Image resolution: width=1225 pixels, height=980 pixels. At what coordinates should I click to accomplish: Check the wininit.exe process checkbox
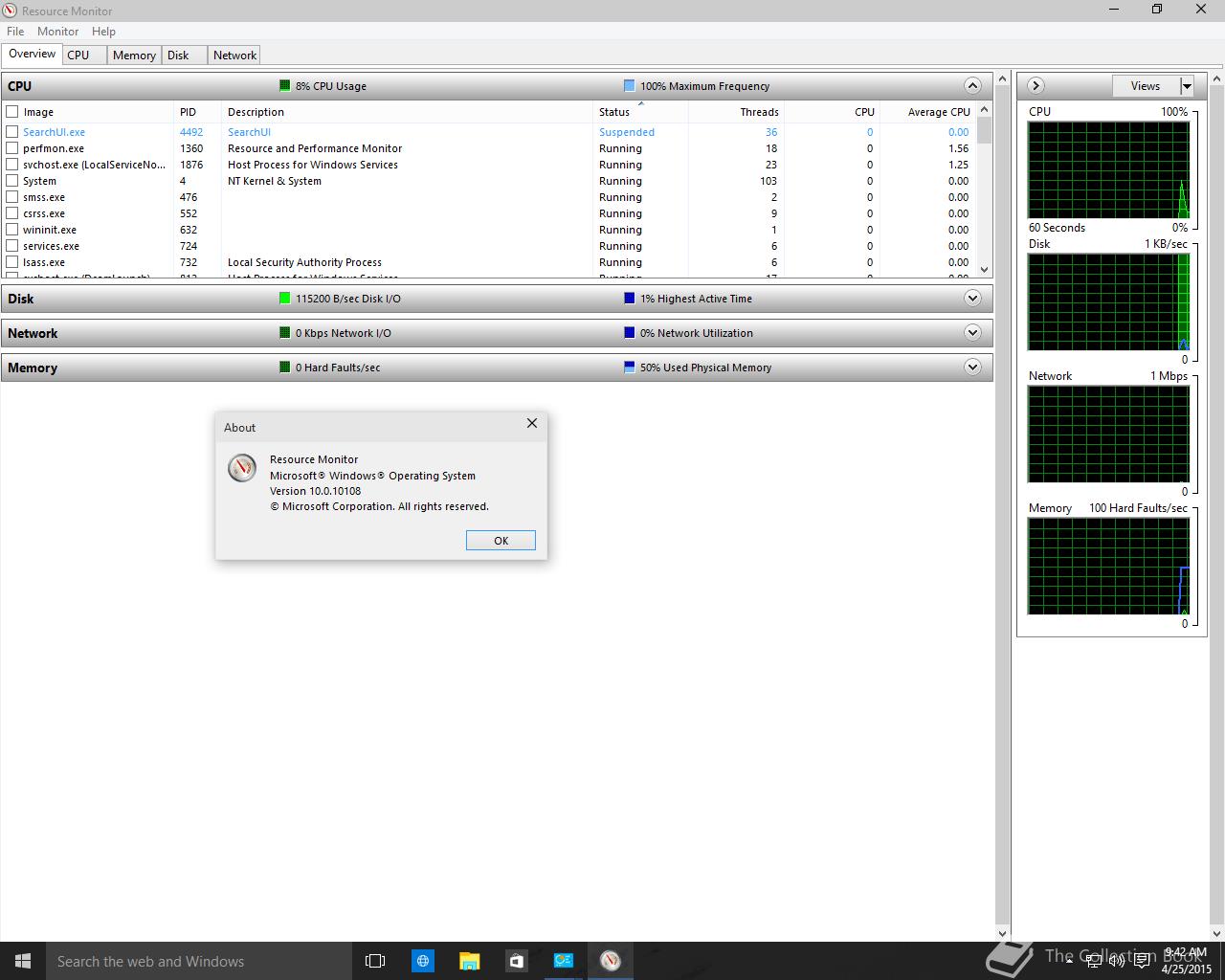(x=12, y=230)
